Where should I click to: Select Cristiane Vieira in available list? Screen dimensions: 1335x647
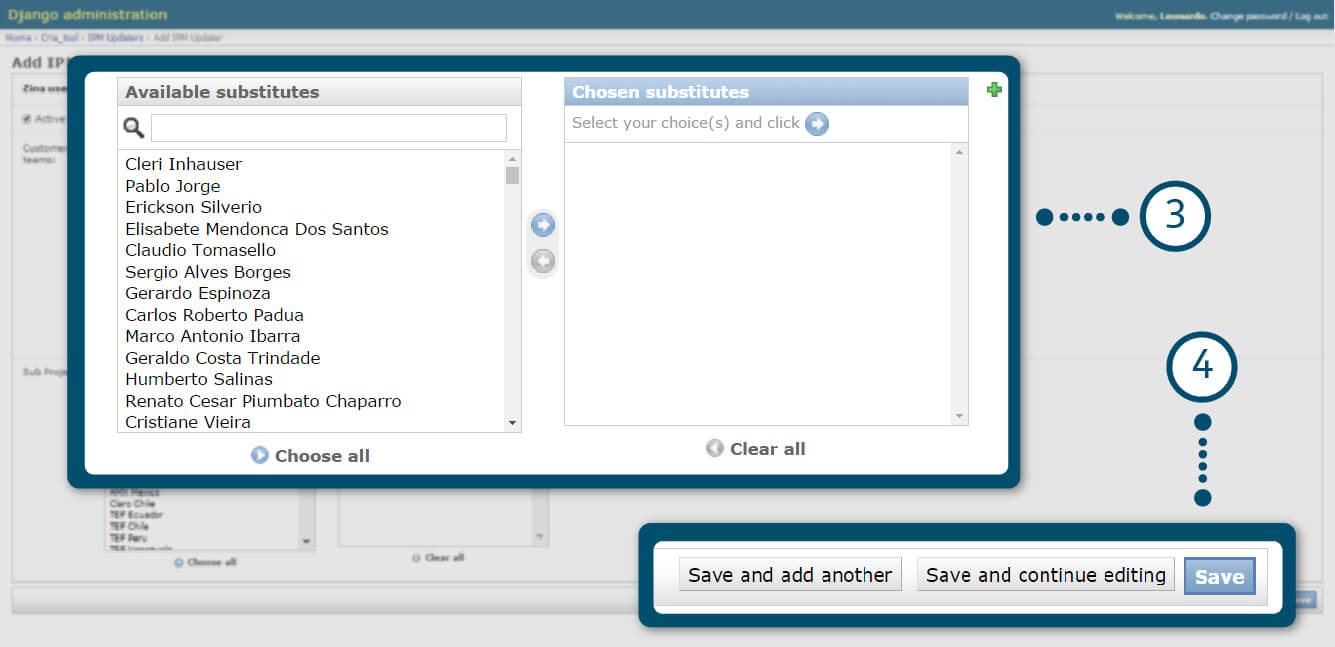(187, 422)
